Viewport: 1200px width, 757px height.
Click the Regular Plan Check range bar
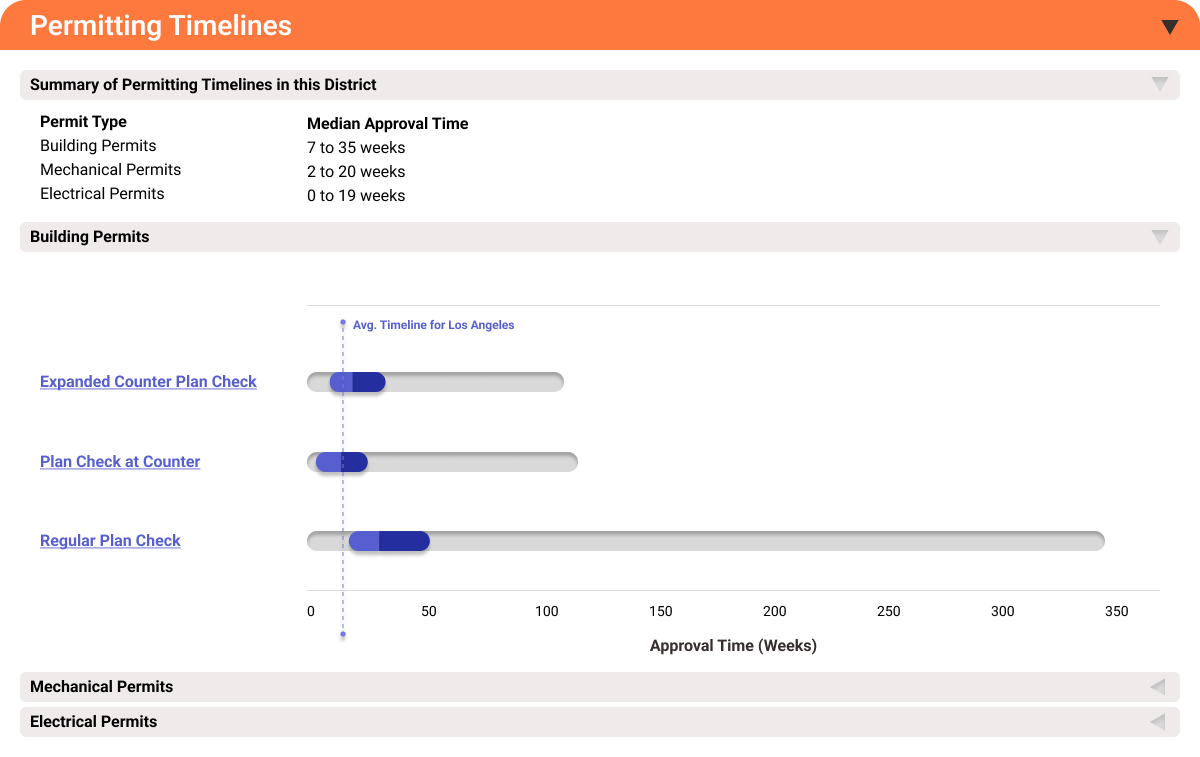pos(706,541)
